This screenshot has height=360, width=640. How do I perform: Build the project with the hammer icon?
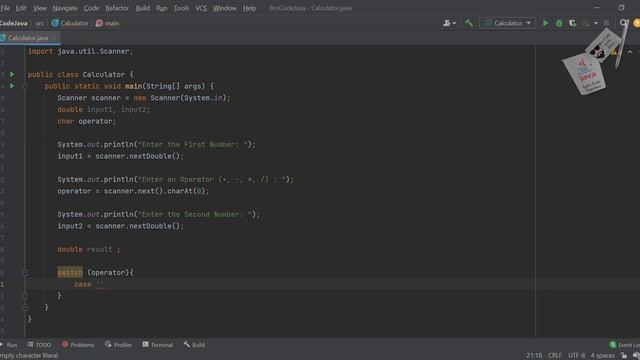469,23
